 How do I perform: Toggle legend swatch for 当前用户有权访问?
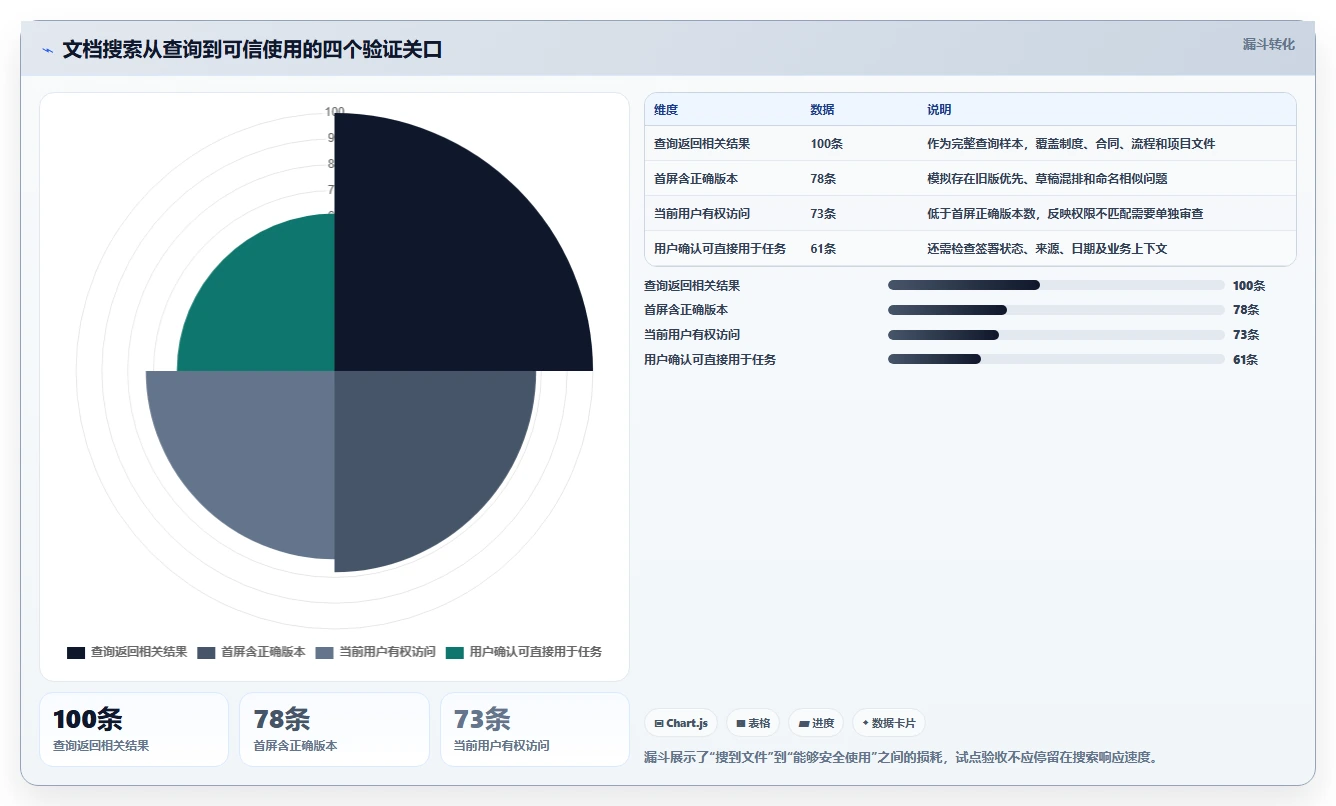point(324,652)
